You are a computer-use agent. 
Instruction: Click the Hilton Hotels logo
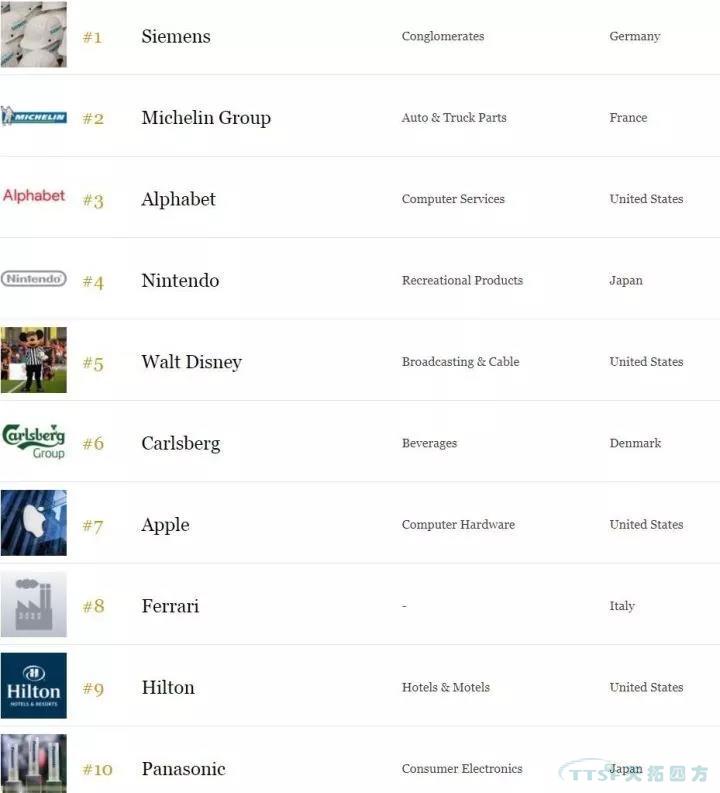tap(33, 686)
